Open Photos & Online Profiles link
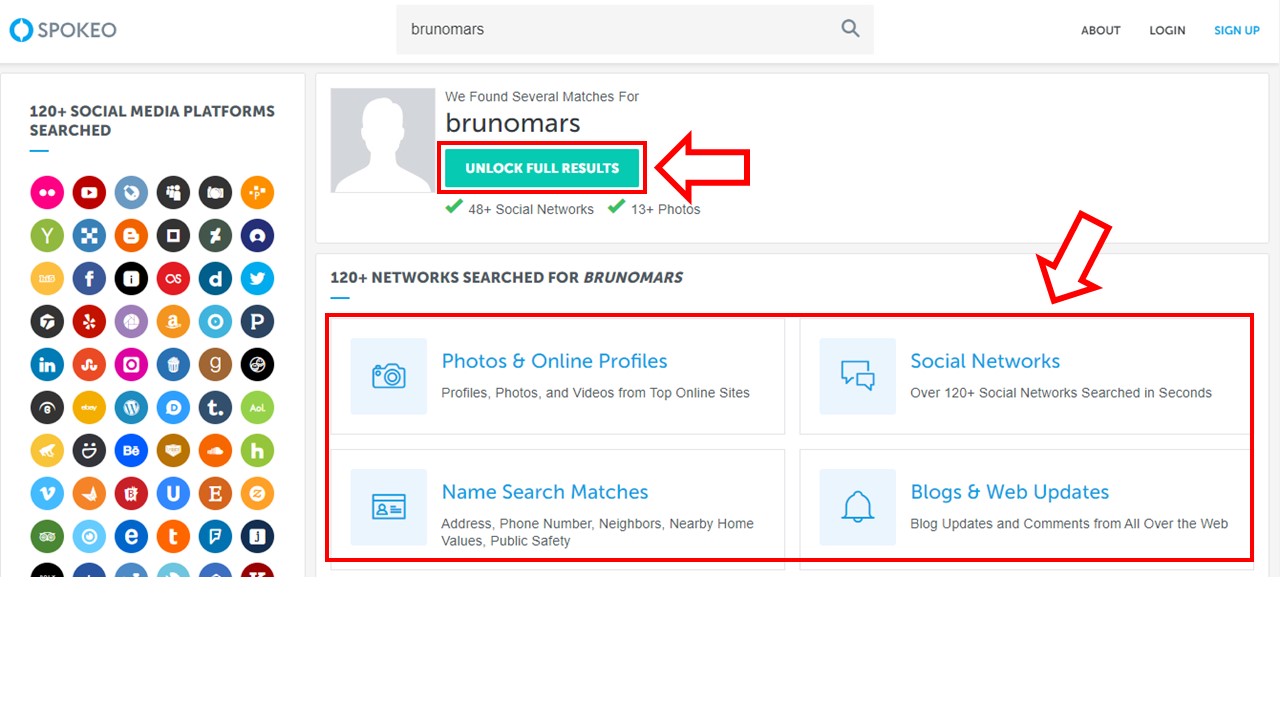 click(554, 361)
